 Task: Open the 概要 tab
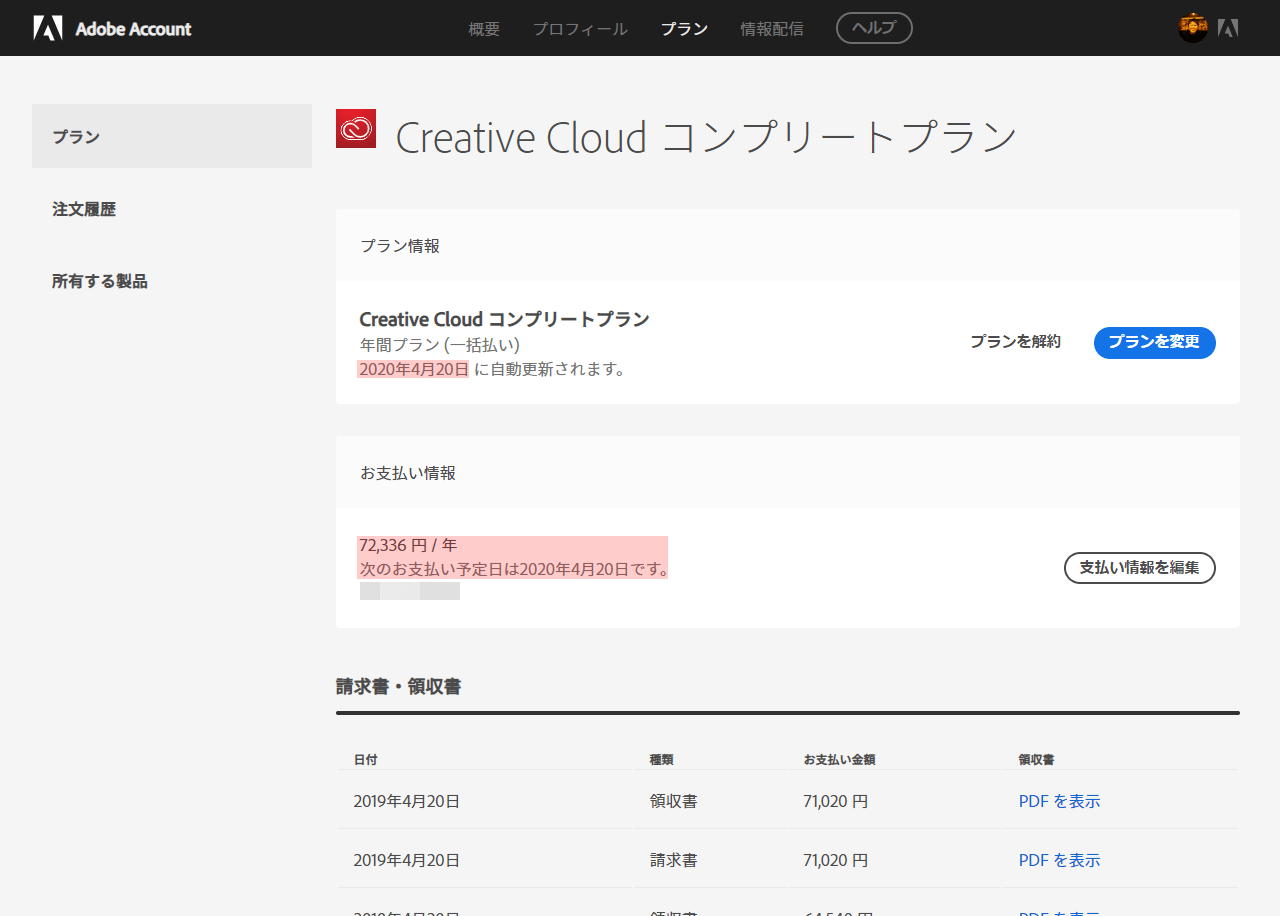[484, 29]
